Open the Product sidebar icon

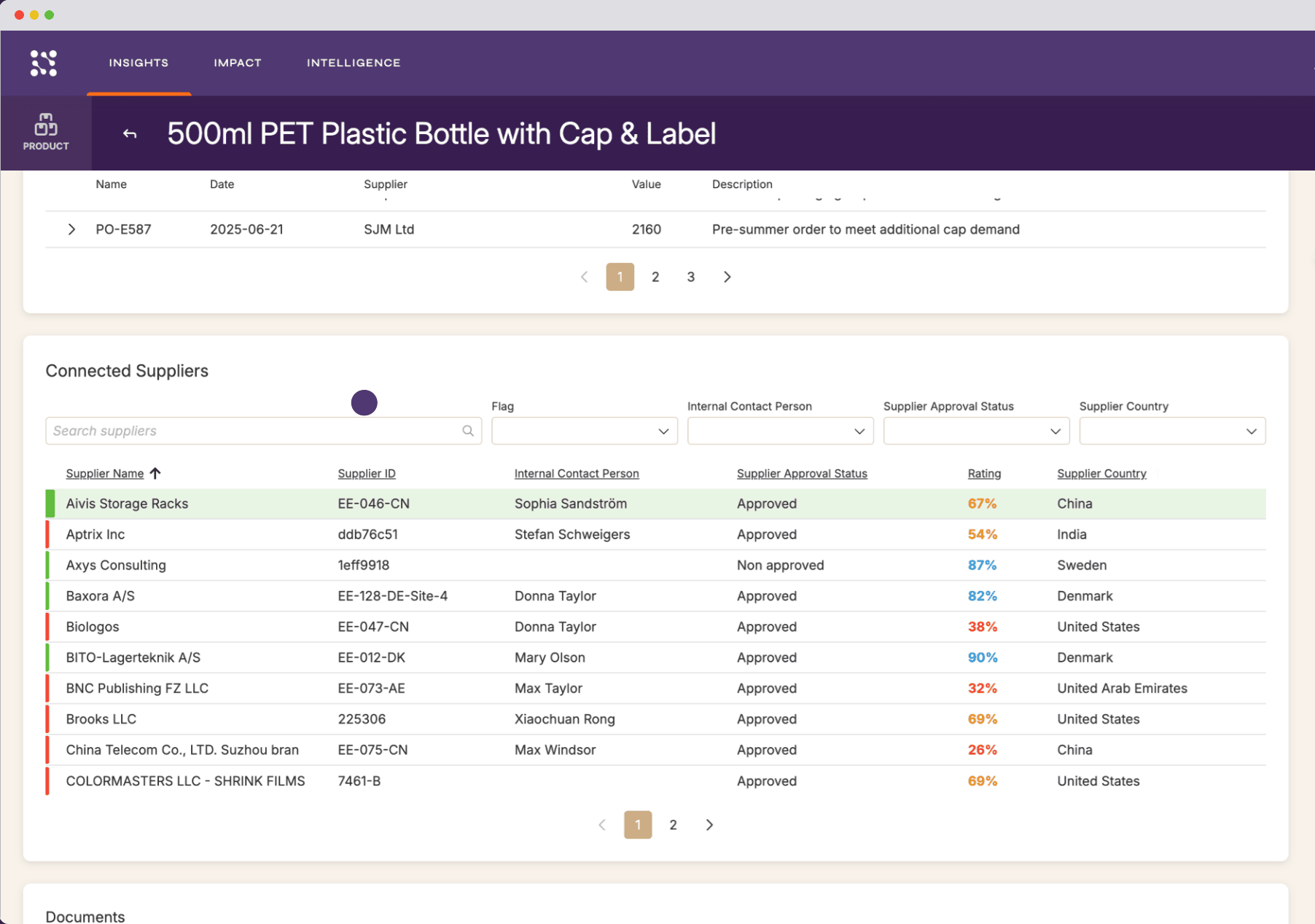tap(46, 133)
